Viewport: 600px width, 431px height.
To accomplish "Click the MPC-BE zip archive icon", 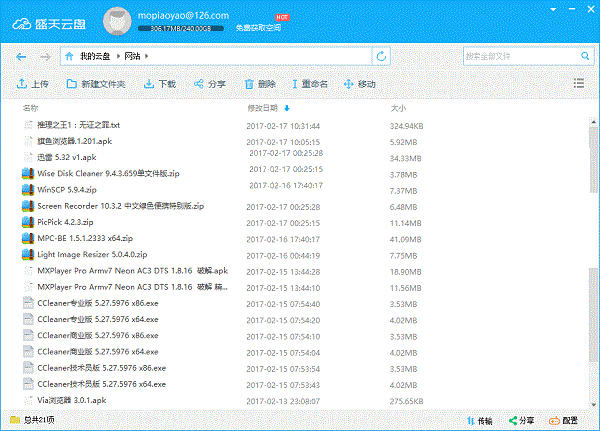I will [28, 238].
